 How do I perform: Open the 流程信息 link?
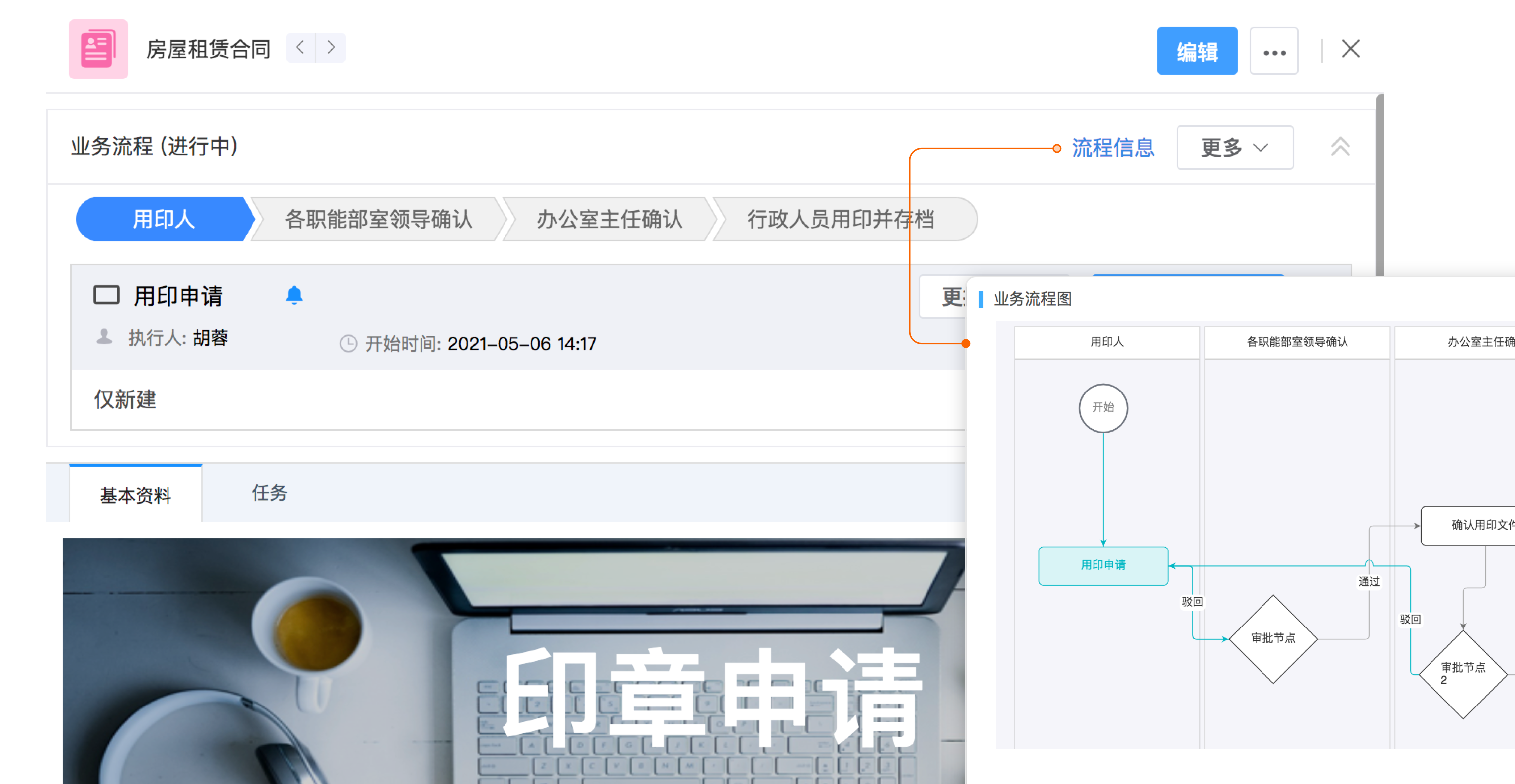(1113, 148)
